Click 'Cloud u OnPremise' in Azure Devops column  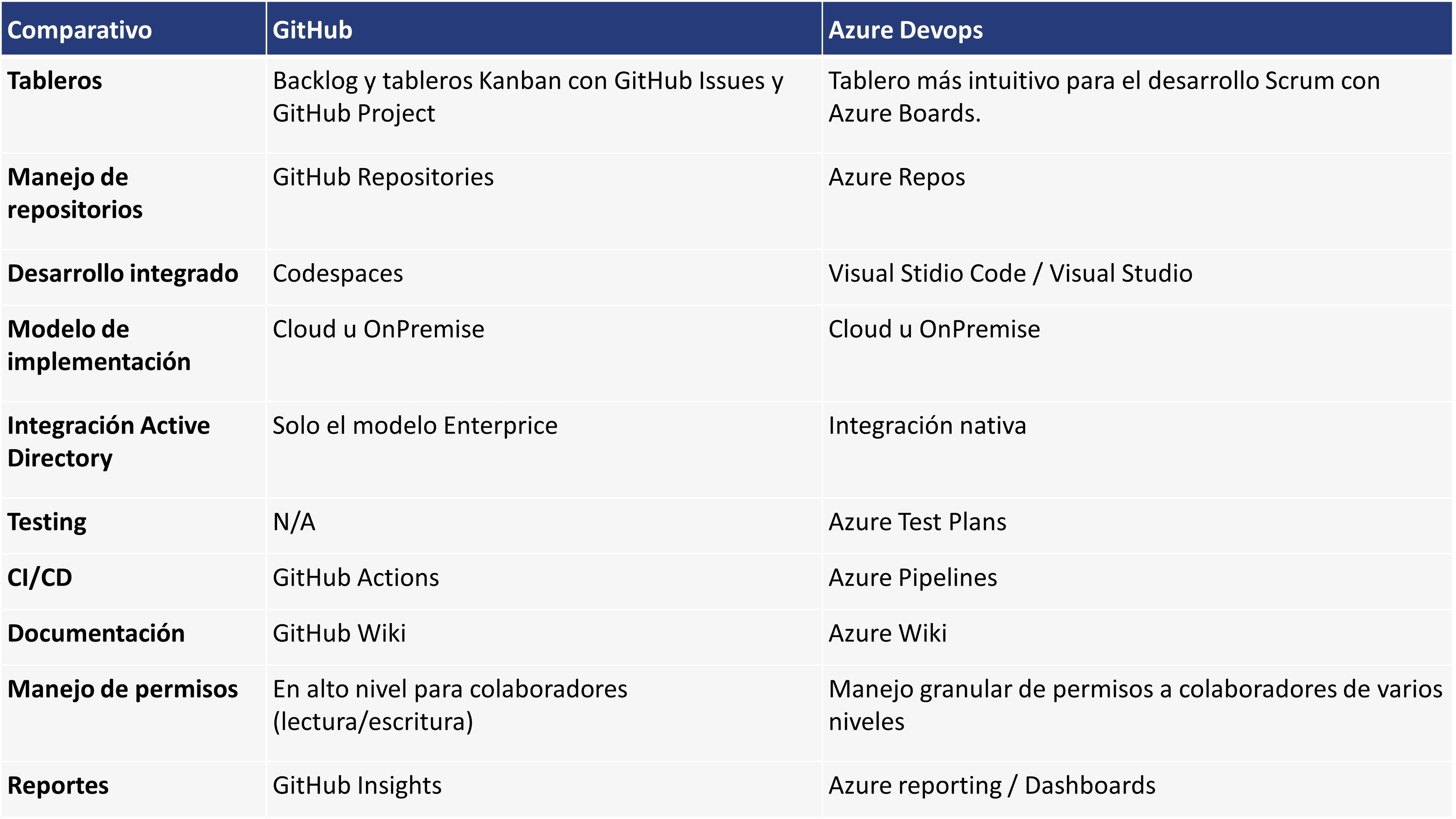[x=1137, y=354]
